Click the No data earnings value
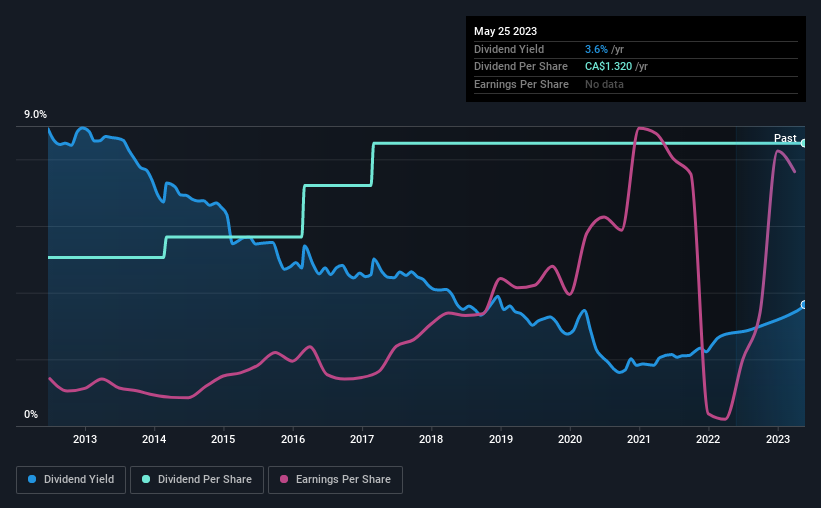 pyautogui.click(x=604, y=84)
